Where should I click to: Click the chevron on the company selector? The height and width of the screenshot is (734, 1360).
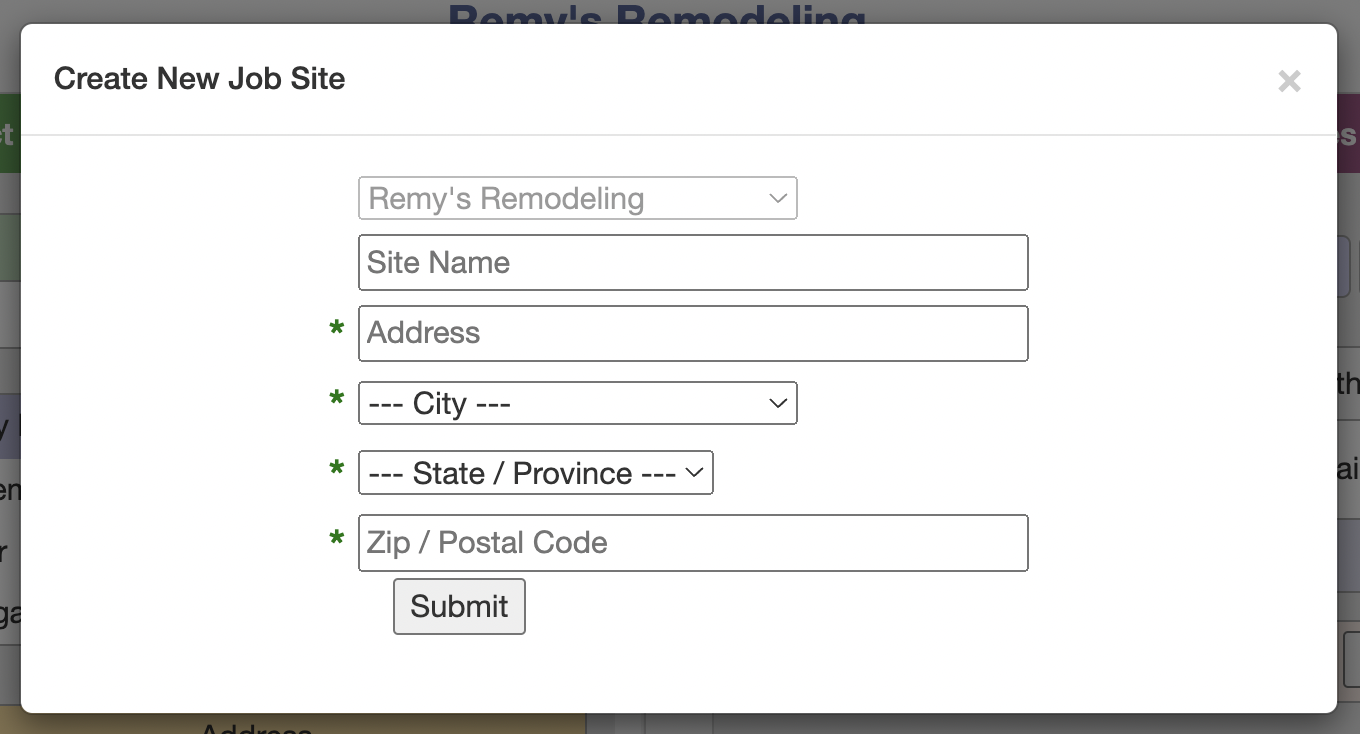pyautogui.click(x=777, y=198)
